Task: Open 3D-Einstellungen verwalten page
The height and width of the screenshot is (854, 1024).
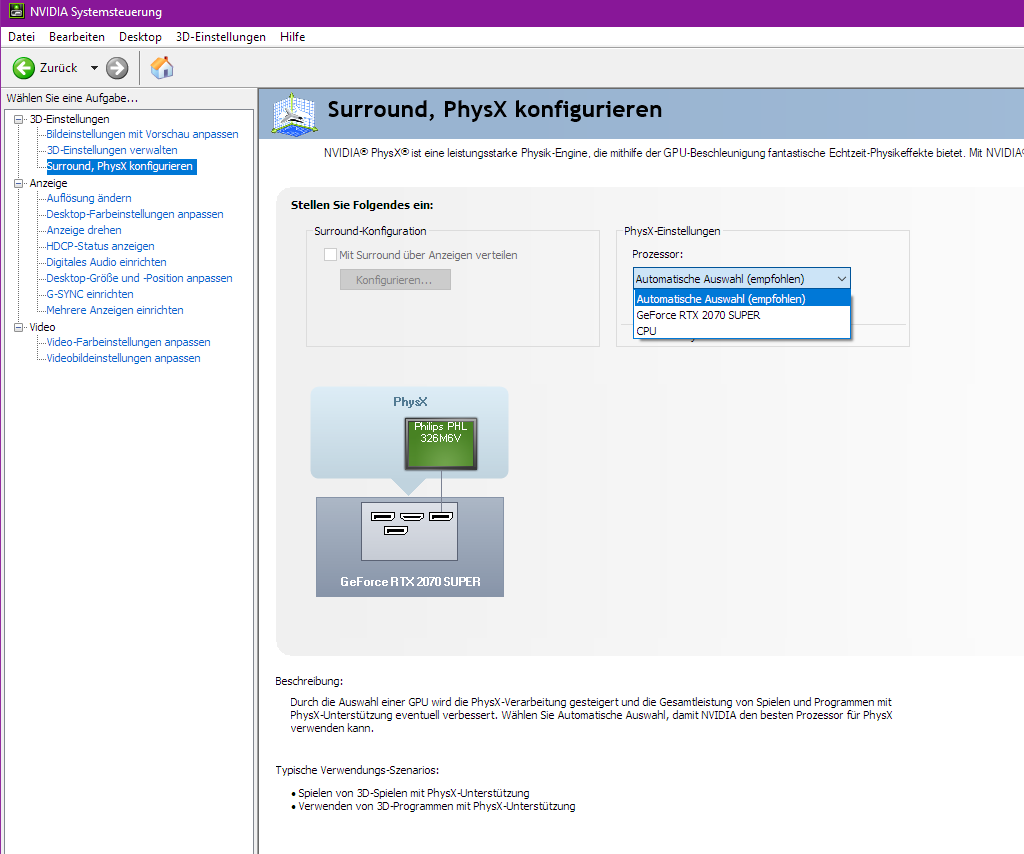Action: point(112,150)
